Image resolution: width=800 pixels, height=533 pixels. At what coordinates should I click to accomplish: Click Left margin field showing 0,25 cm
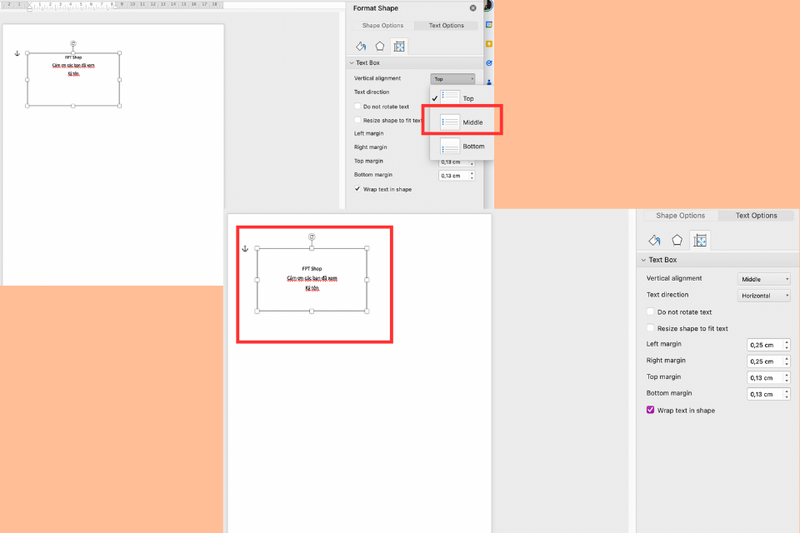pyautogui.click(x=765, y=345)
